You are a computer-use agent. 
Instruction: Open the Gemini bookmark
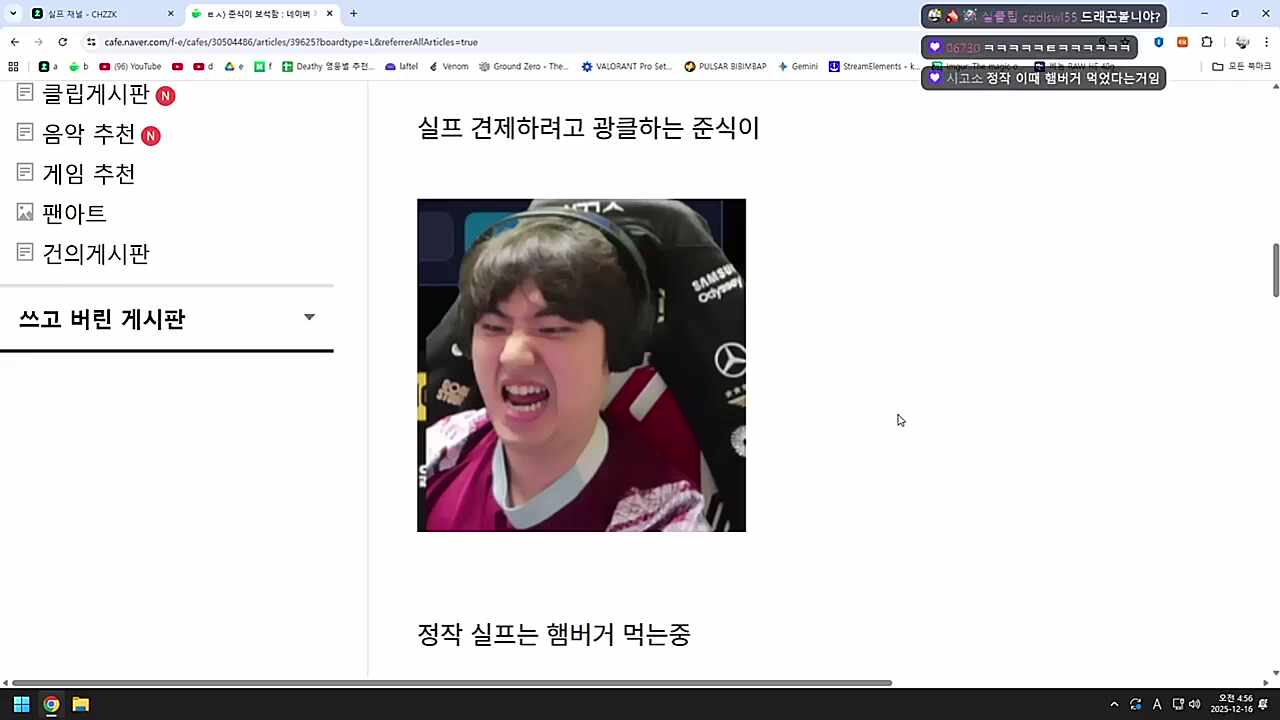(799, 66)
